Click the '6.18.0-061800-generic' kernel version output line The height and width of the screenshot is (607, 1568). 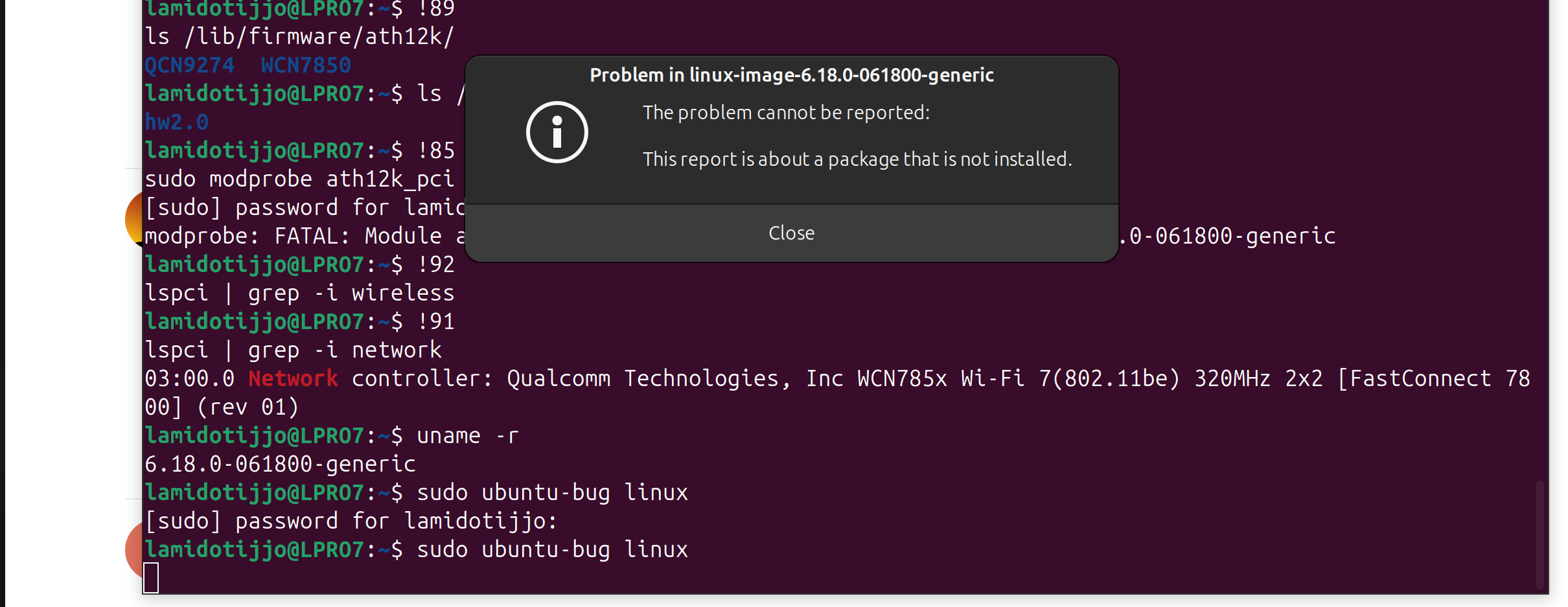(x=280, y=464)
